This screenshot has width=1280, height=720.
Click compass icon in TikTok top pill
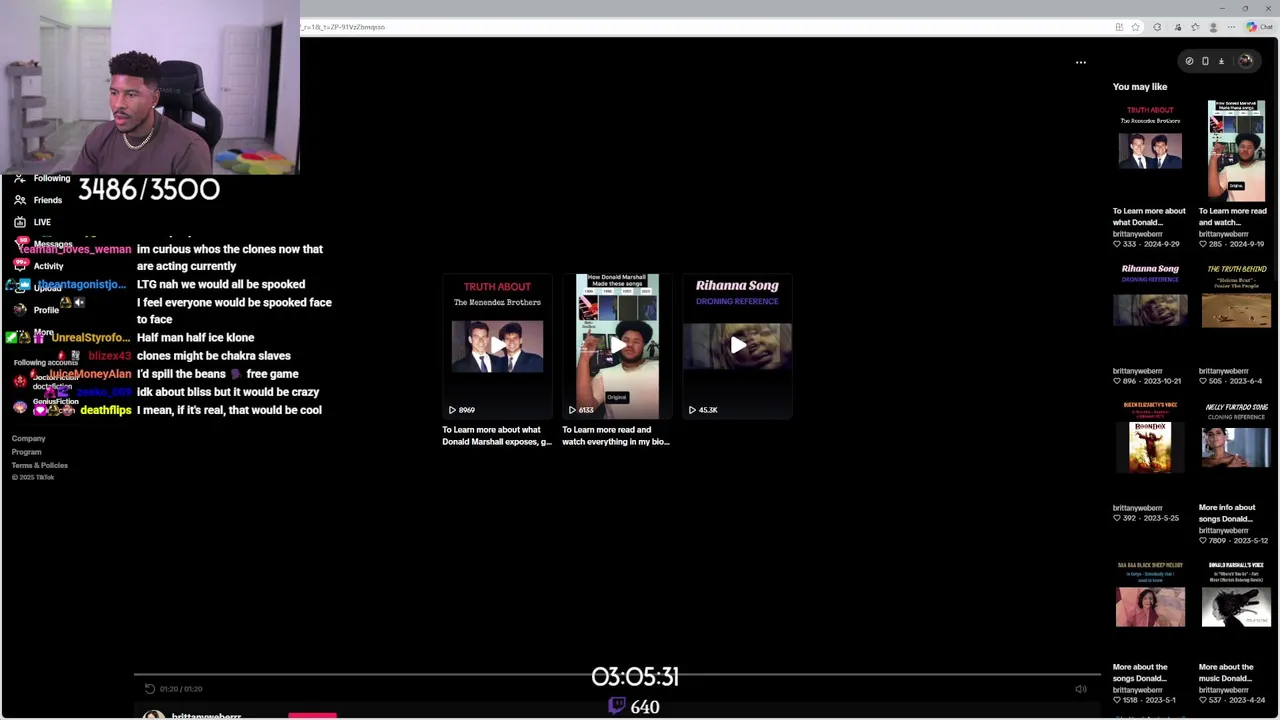tap(1189, 61)
